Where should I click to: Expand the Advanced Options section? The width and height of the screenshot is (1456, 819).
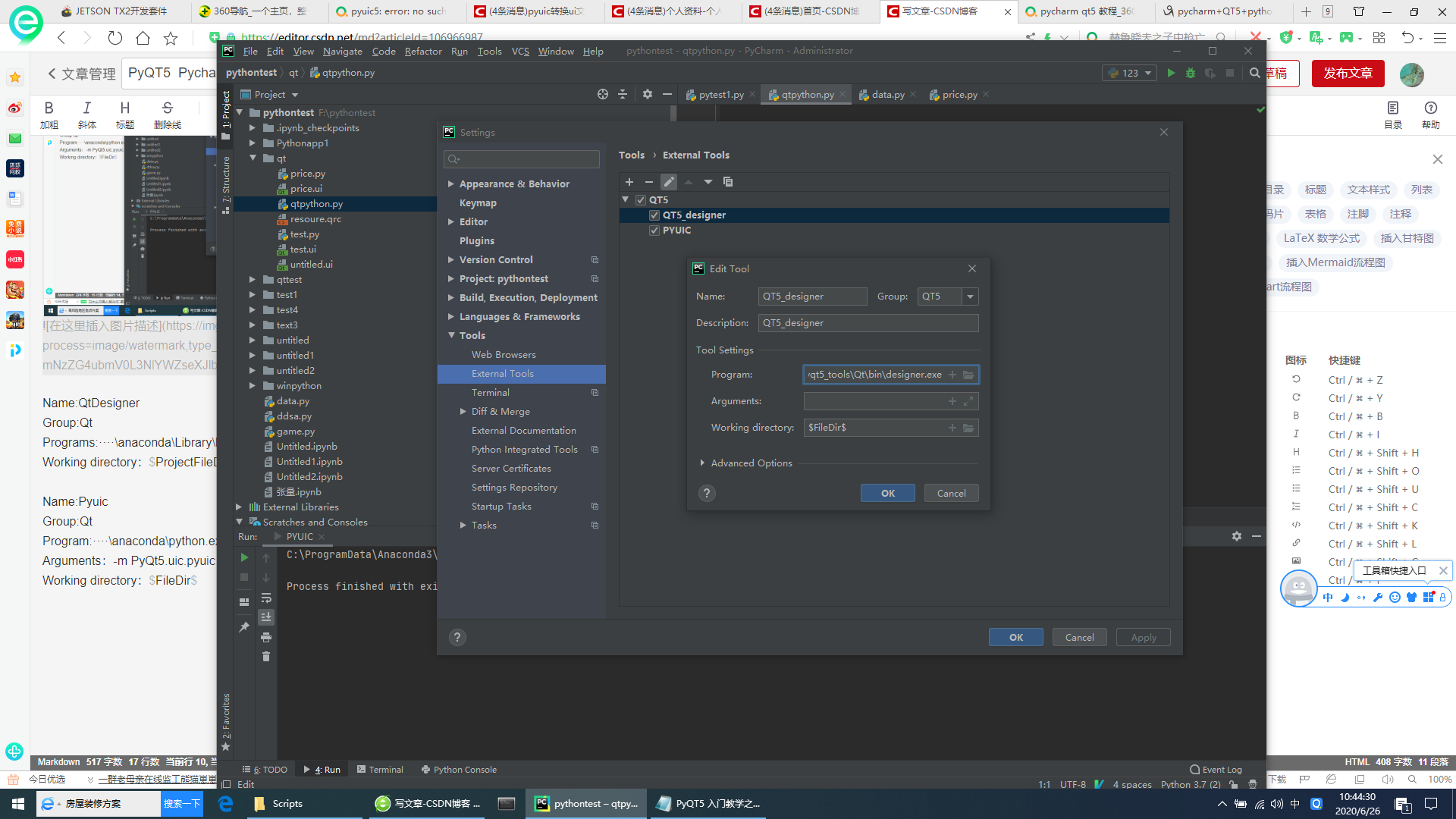click(702, 463)
